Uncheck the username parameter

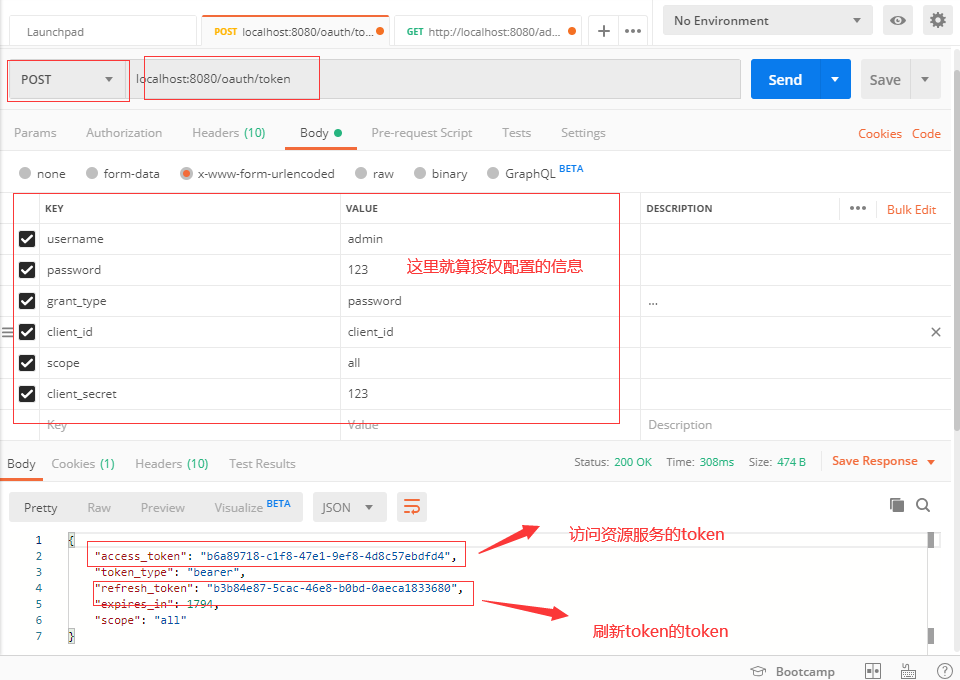pos(27,238)
